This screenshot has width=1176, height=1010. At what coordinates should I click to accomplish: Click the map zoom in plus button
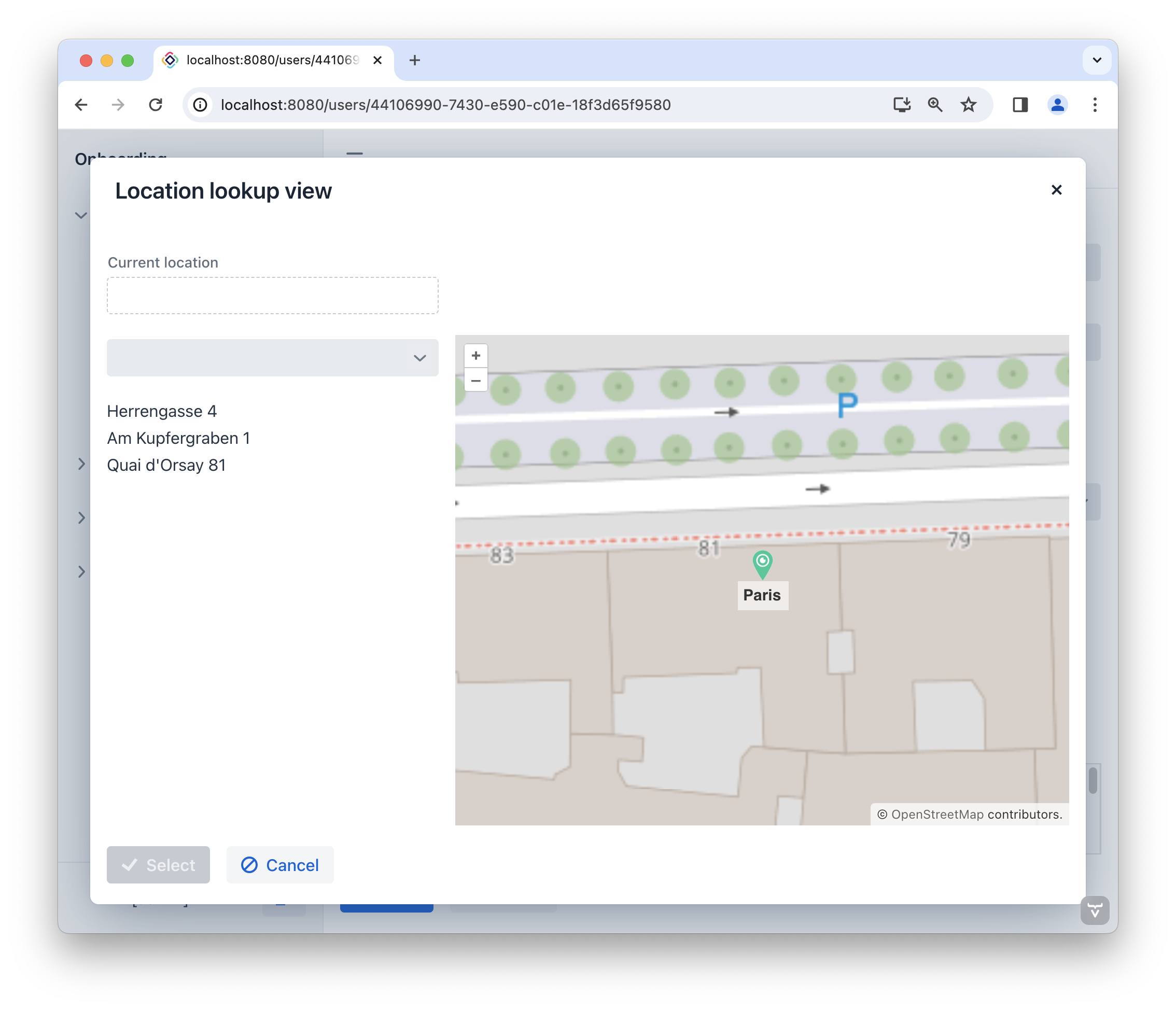click(475, 356)
